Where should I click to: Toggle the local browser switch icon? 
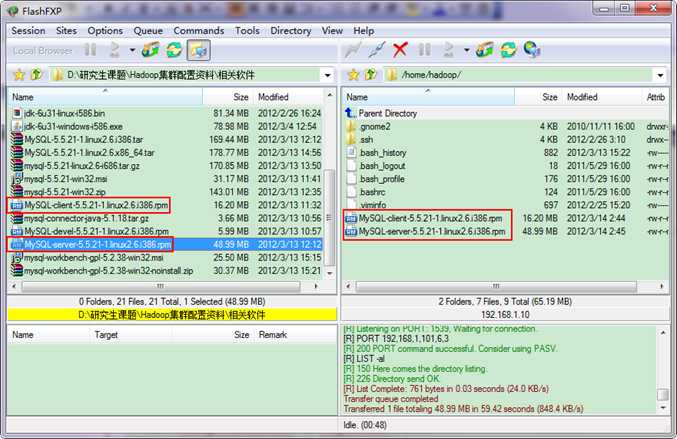tap(198, 50)
